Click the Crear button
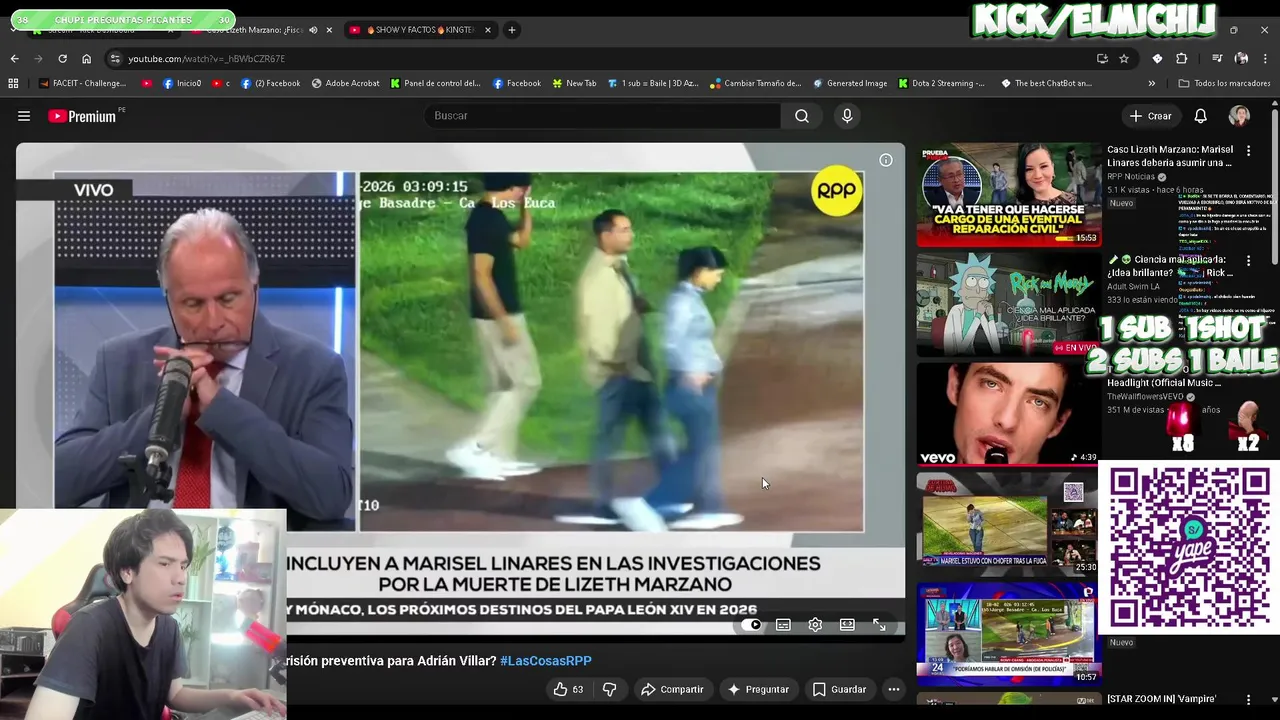This screenshot has height=720, width=1280. tap(1150, 116)
